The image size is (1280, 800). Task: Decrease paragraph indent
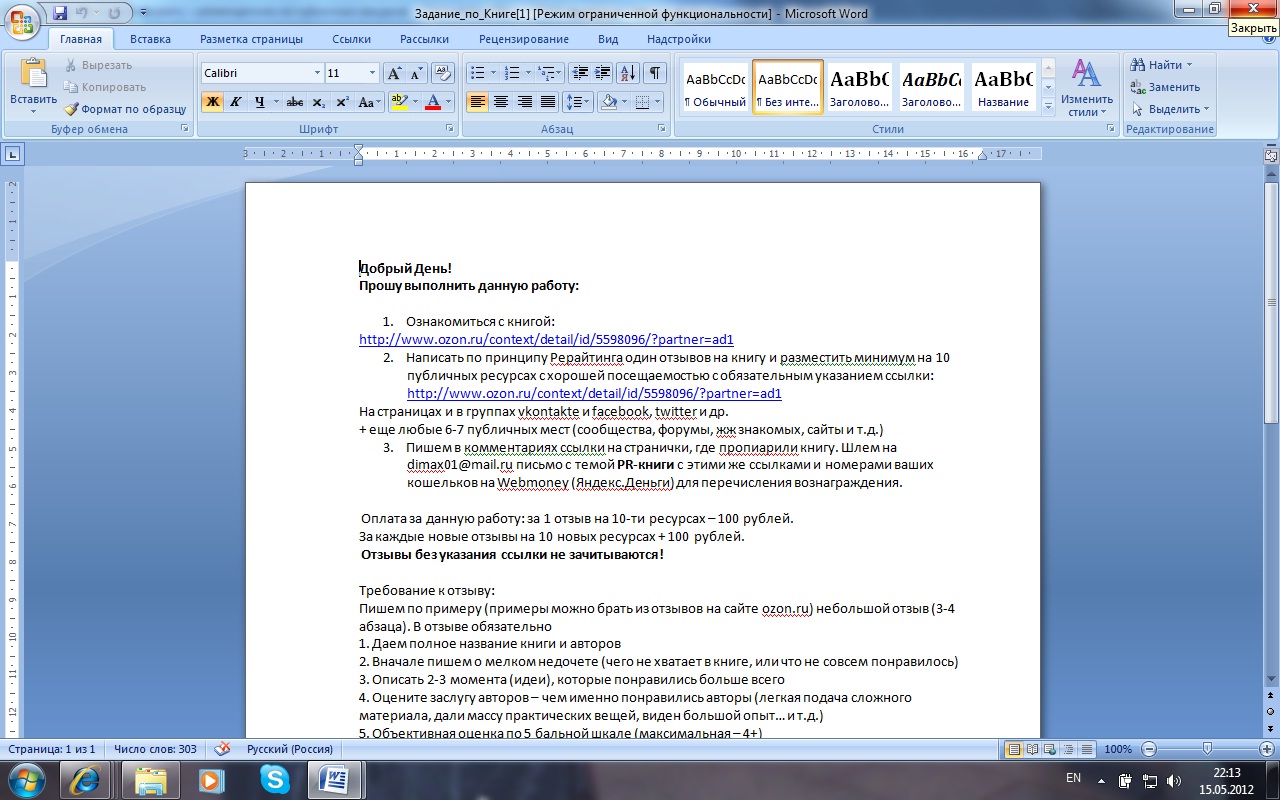pyautogui.click(x=579, y=73)
